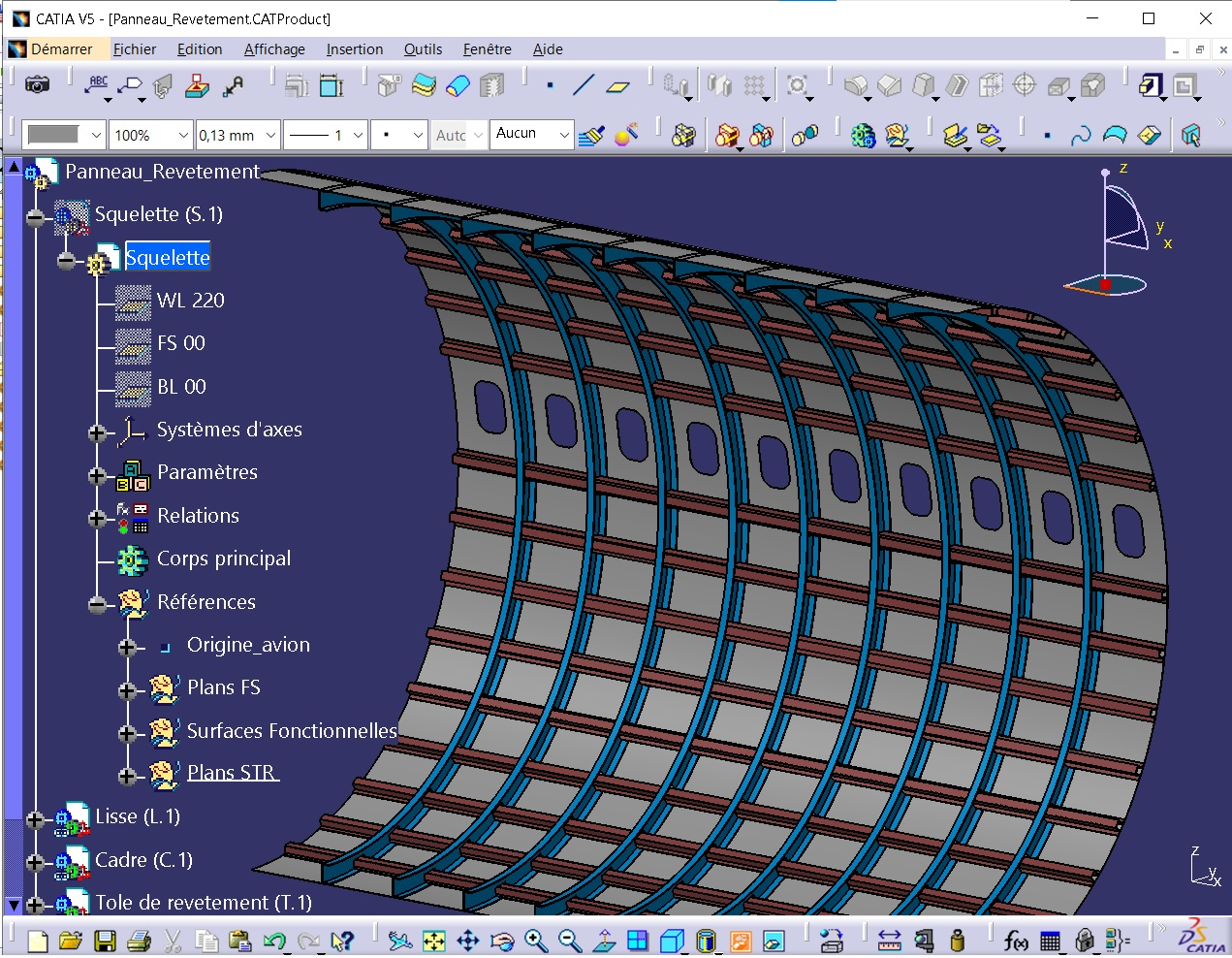Click the design table icon
Screen dimensions: 1232x958
tap(1050, 940)
